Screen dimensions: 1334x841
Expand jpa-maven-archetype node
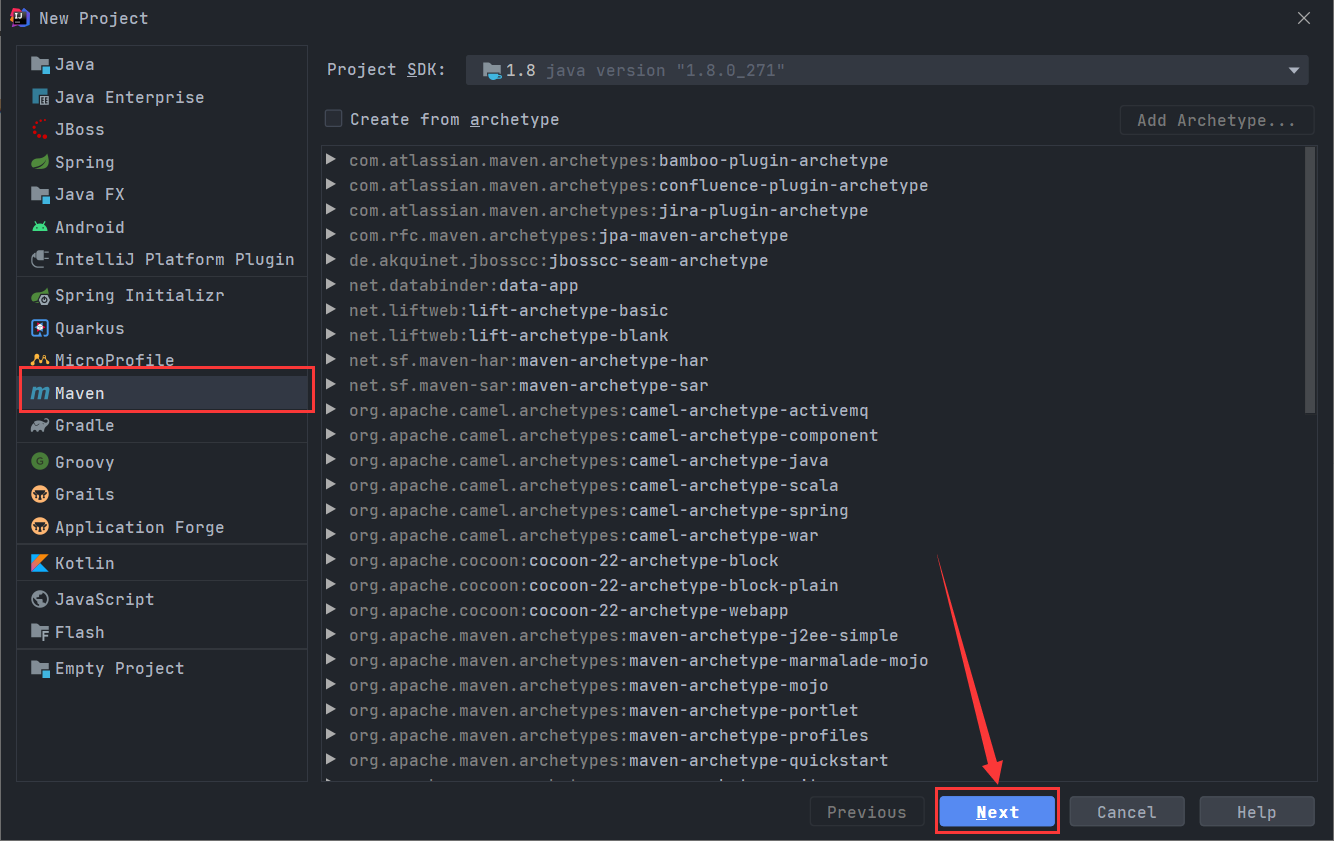pyautogui.click(x=331, y=235)
